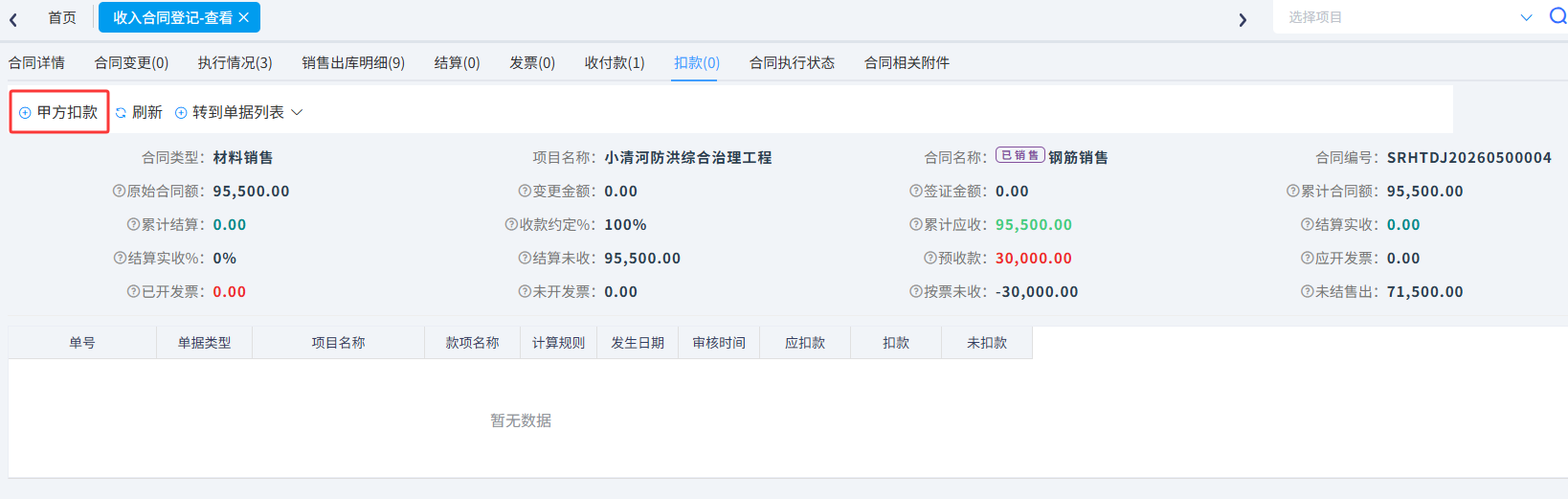Click the help icon beside 签证金额
Viewport: 1568px width, 499px height.
916,191
